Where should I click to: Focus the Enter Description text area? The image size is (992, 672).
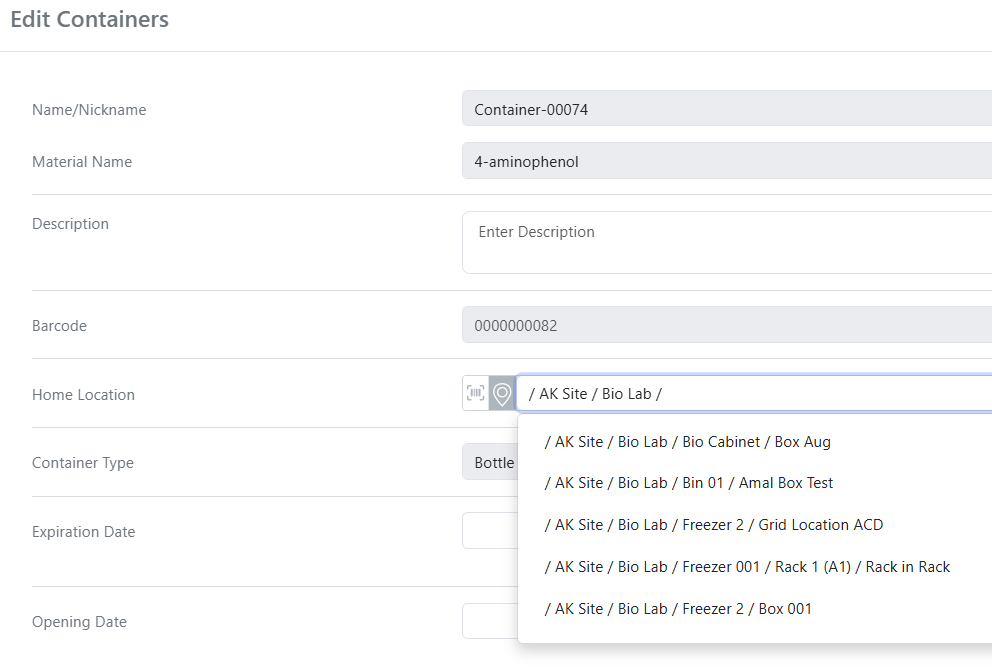click(x=726, y=242)
